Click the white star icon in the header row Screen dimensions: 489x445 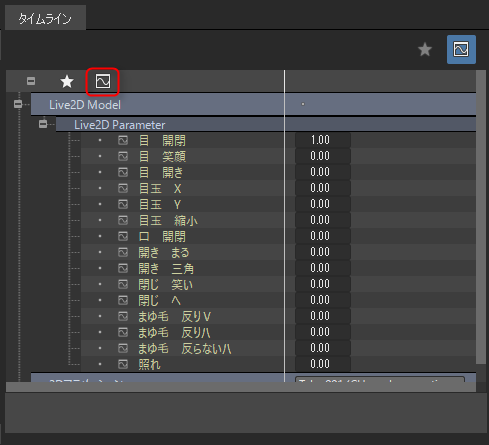pos(67,81)
